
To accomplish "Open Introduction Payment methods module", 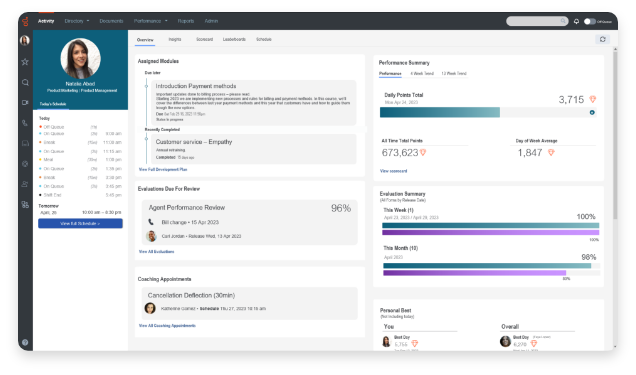I will [254, 103].
